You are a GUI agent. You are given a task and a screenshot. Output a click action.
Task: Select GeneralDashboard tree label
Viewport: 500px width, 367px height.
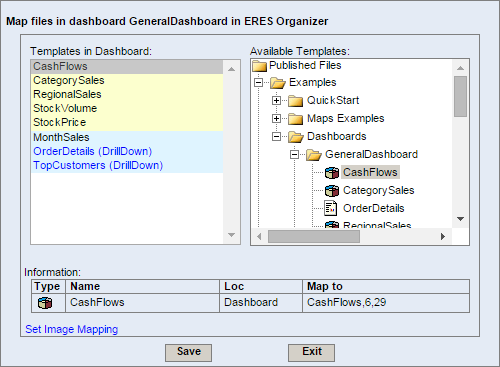[371, 154]
